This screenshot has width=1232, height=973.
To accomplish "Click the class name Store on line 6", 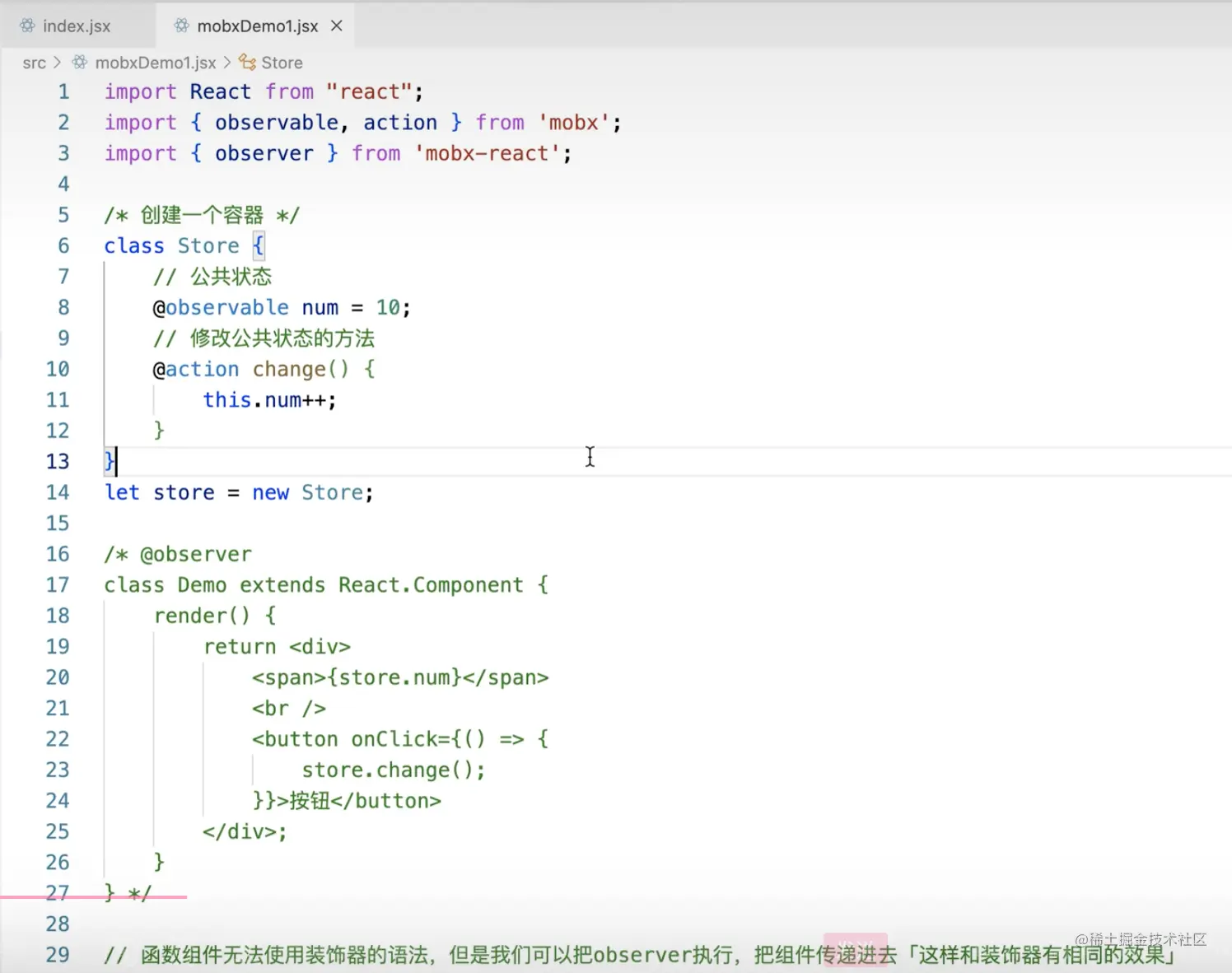I will pos(208,245).
